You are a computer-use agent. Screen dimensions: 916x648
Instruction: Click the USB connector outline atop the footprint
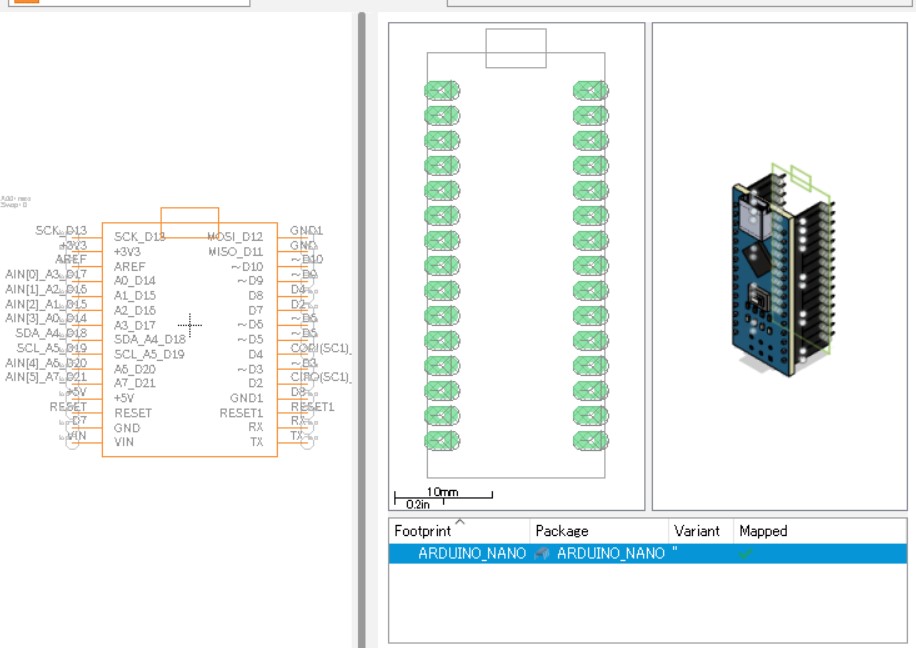coord(516,48)
